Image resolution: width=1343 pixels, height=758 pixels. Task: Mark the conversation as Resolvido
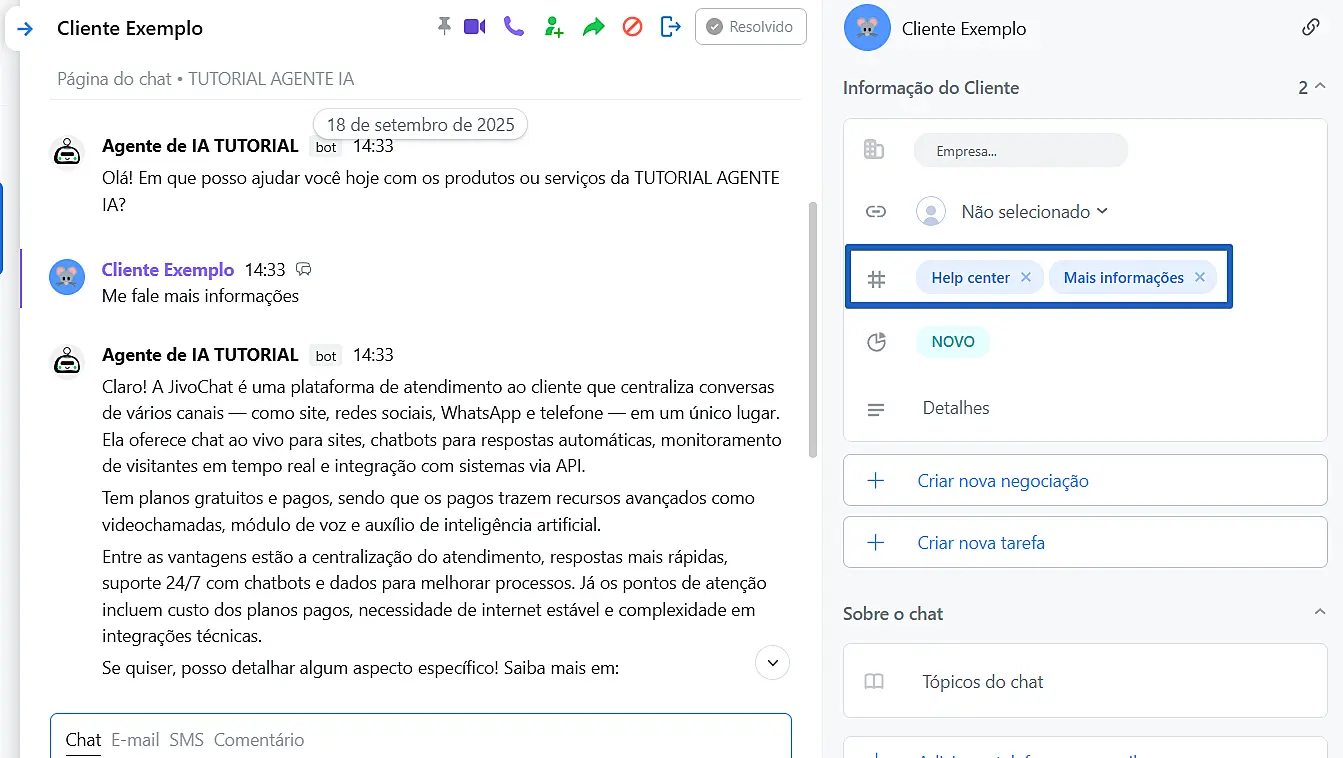coord(750,27)
